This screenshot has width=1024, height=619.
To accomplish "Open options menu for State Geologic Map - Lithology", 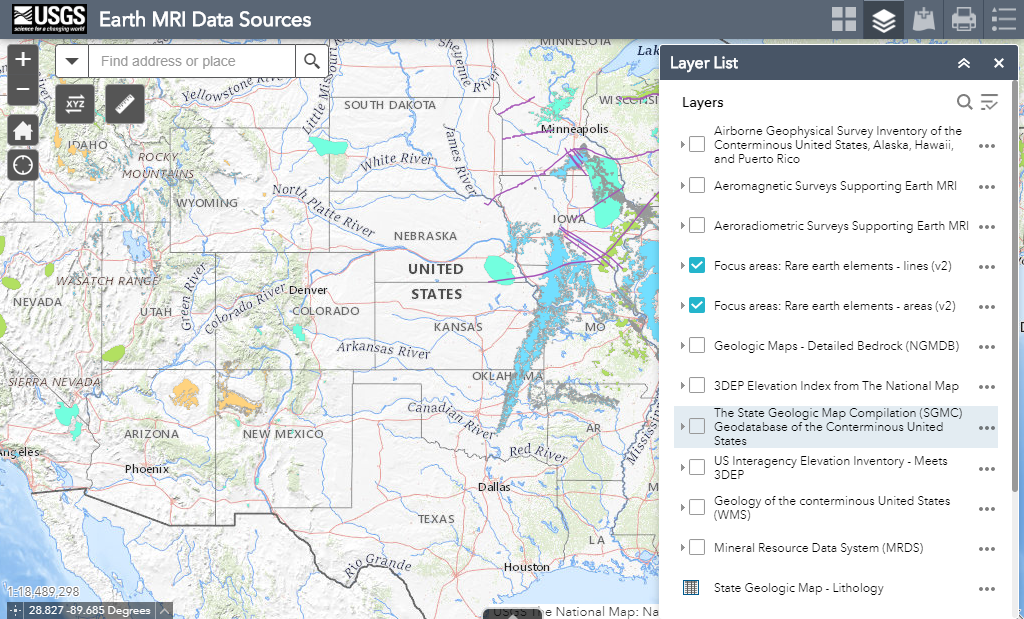I will tap(987, 589).
